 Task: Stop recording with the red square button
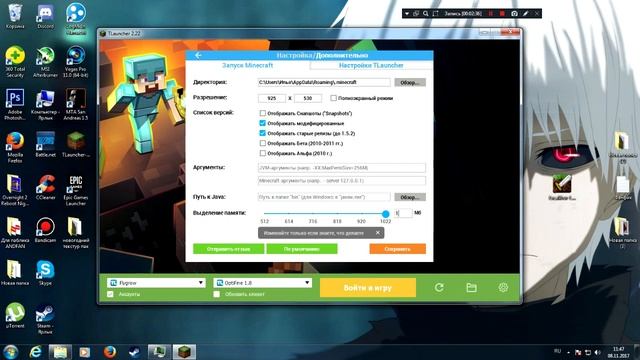502,13
